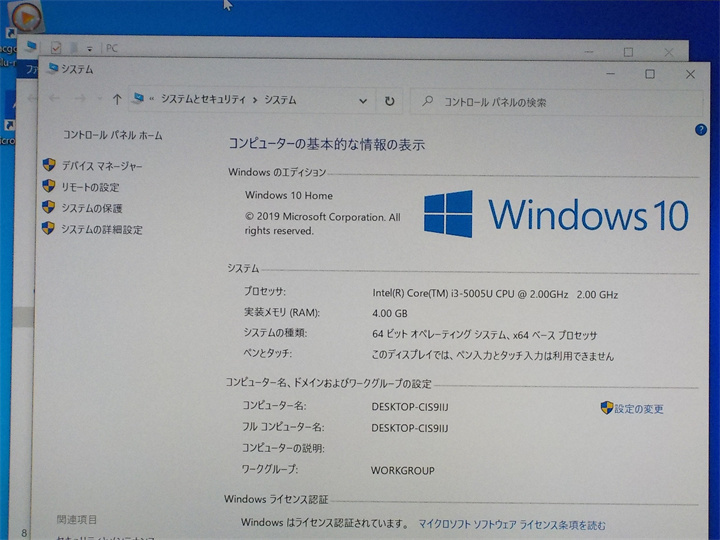Click shield icon beside デバイス マネージャー

49,164
